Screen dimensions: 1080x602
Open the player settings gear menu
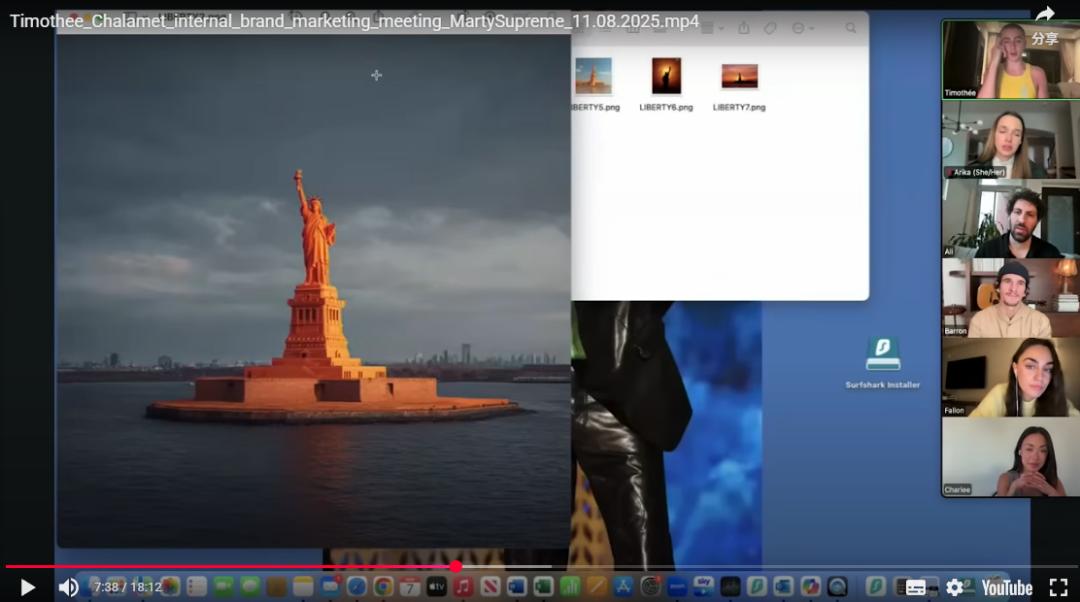click(x=955, y=587)
